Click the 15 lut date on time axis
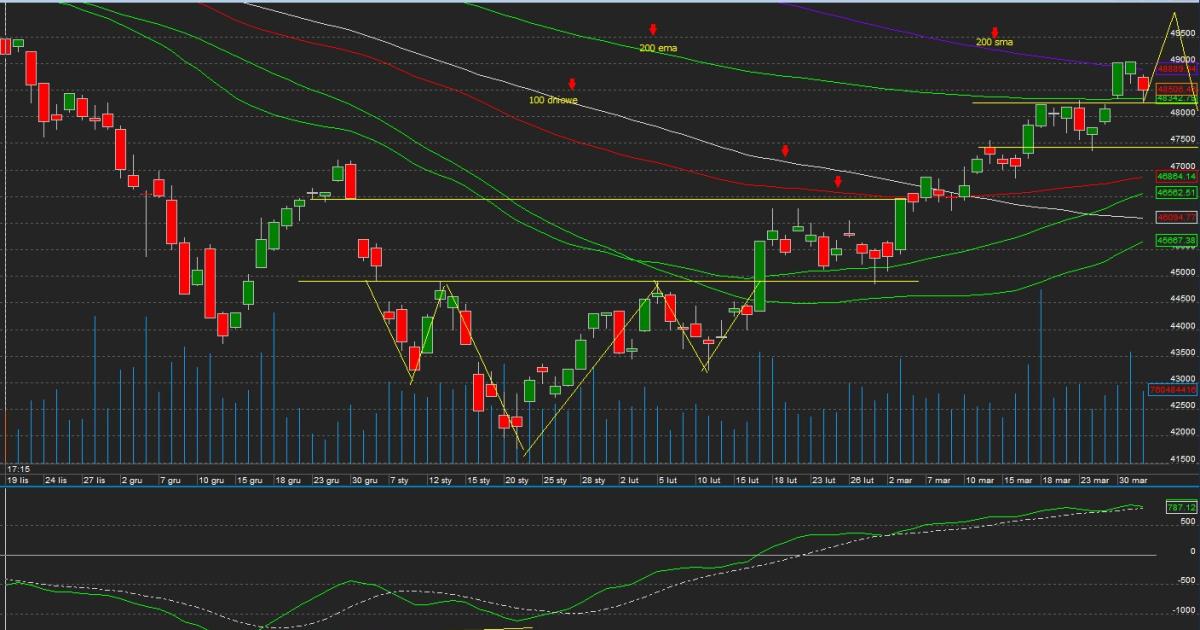The height and width of the screenshot is (630, 1200). (749, 481)
